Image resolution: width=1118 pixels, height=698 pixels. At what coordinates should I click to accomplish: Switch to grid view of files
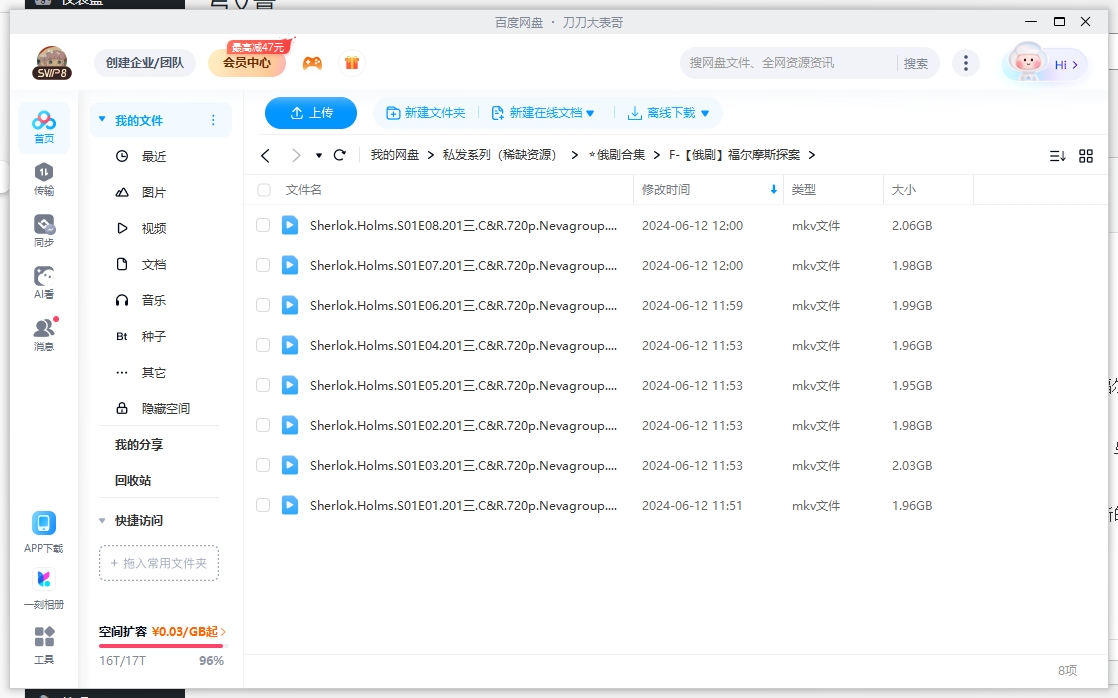coord(1088,156)
